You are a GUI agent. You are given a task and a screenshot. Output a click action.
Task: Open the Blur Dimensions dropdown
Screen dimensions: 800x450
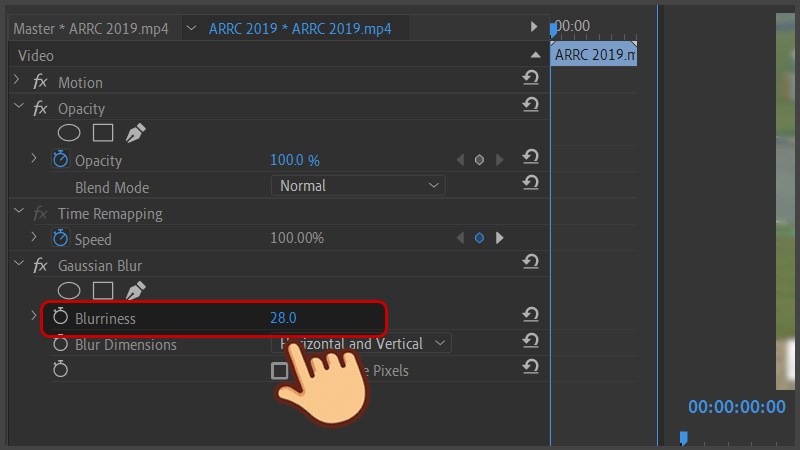click(361, 343)
